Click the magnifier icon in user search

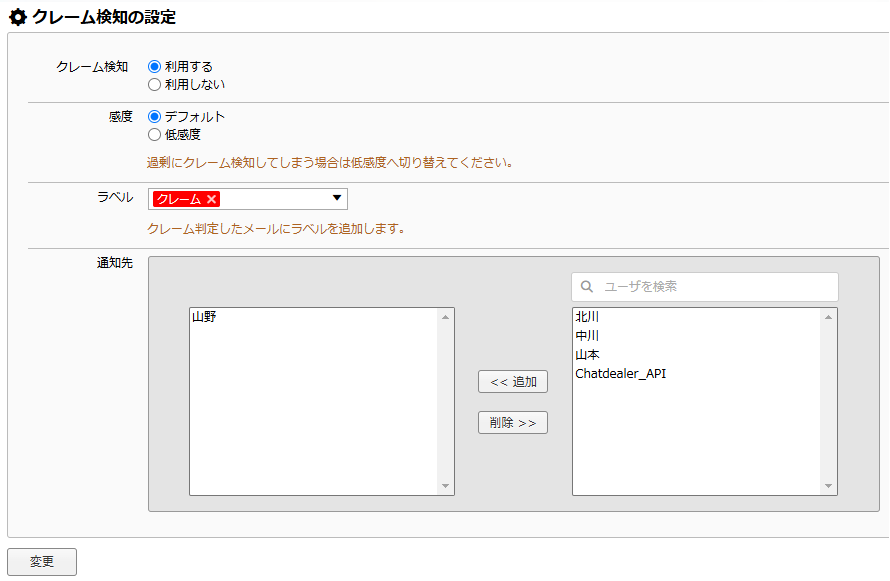(587, 287)
